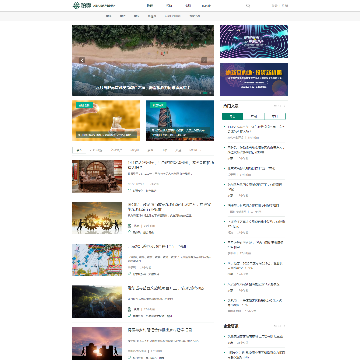Image resolution: width=360 pixels, height=360 pixels.
Task: Open article thumbnail with gears and silhouettes
Action: coord(97,218)
